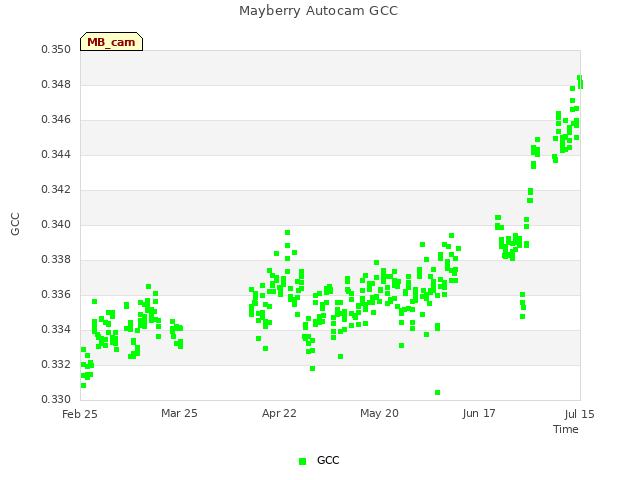Click the 0.338 y-axis value
The image size is (640, 480).
point(56,260)
